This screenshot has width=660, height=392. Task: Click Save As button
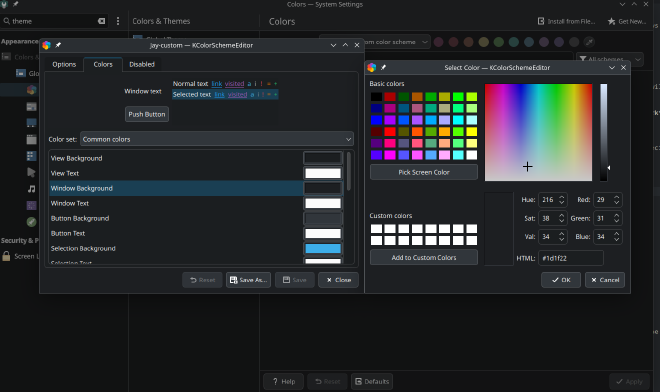click(x=248, y=280)
